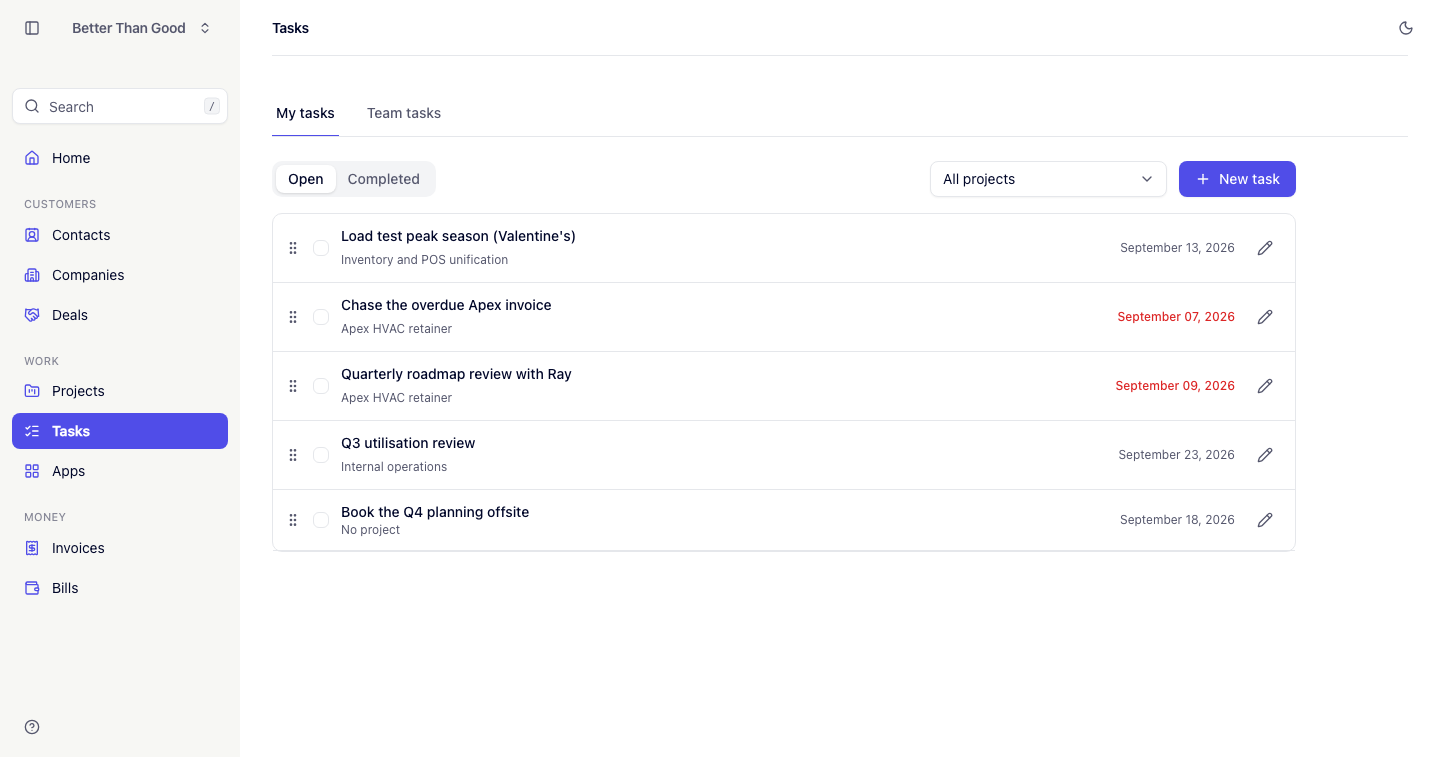Open Apps page
Viewport: 1440px width, 757px height.
tap(120, 471)
